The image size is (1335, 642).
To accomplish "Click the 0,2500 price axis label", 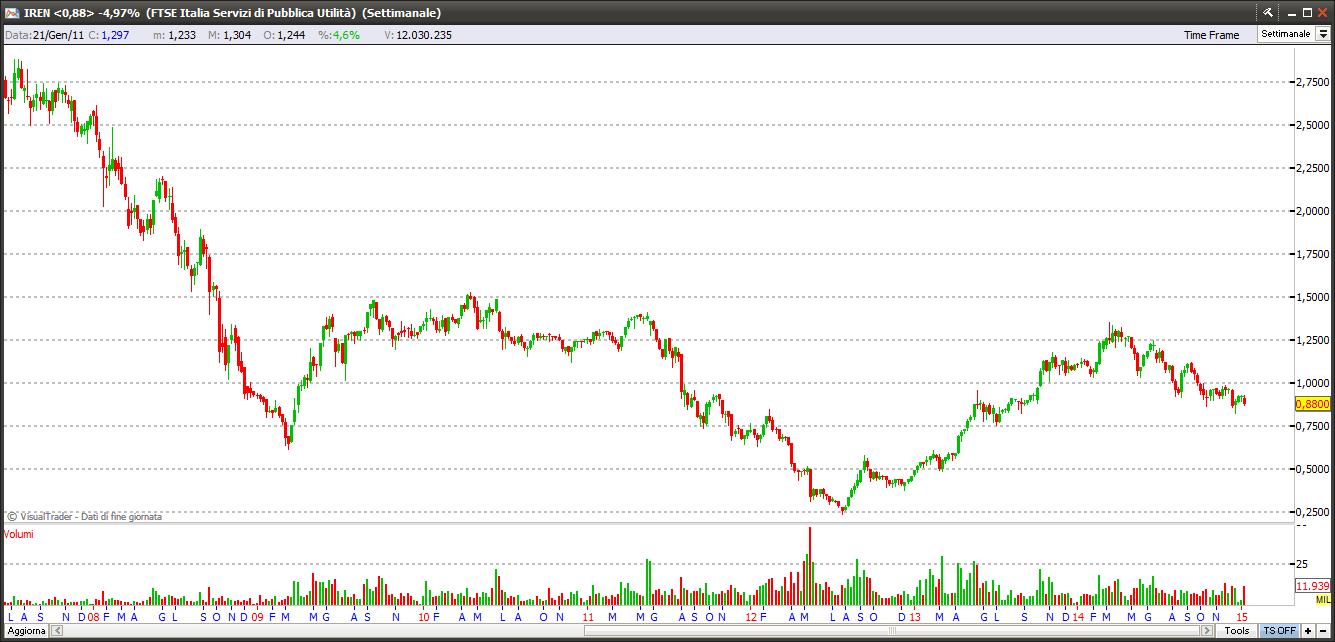I will click(x=1312, y=512).
